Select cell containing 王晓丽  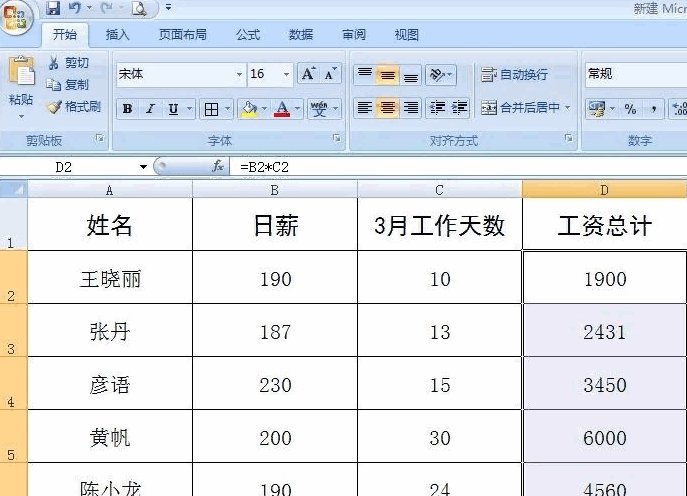tap(110, 277)
